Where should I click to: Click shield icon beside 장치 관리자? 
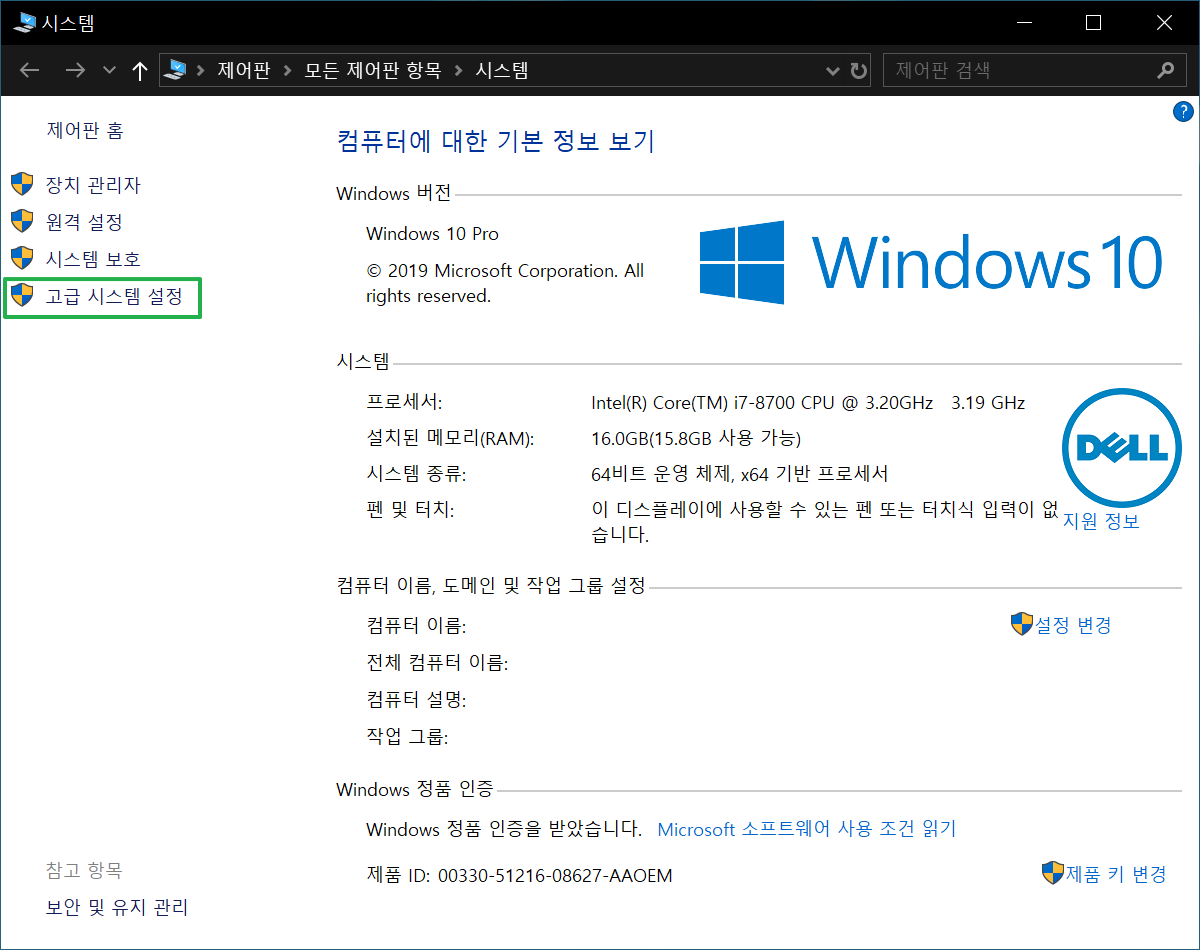click(22, 184)
